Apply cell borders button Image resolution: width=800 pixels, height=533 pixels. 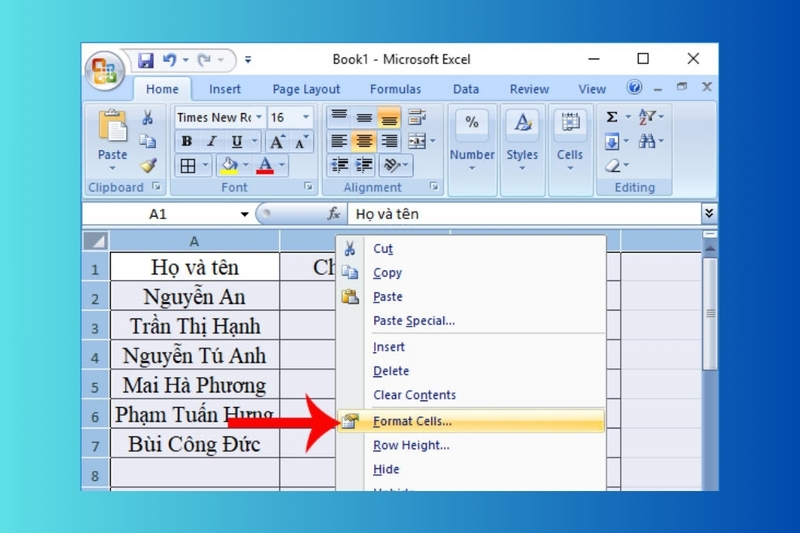click(x=188, y=166)
